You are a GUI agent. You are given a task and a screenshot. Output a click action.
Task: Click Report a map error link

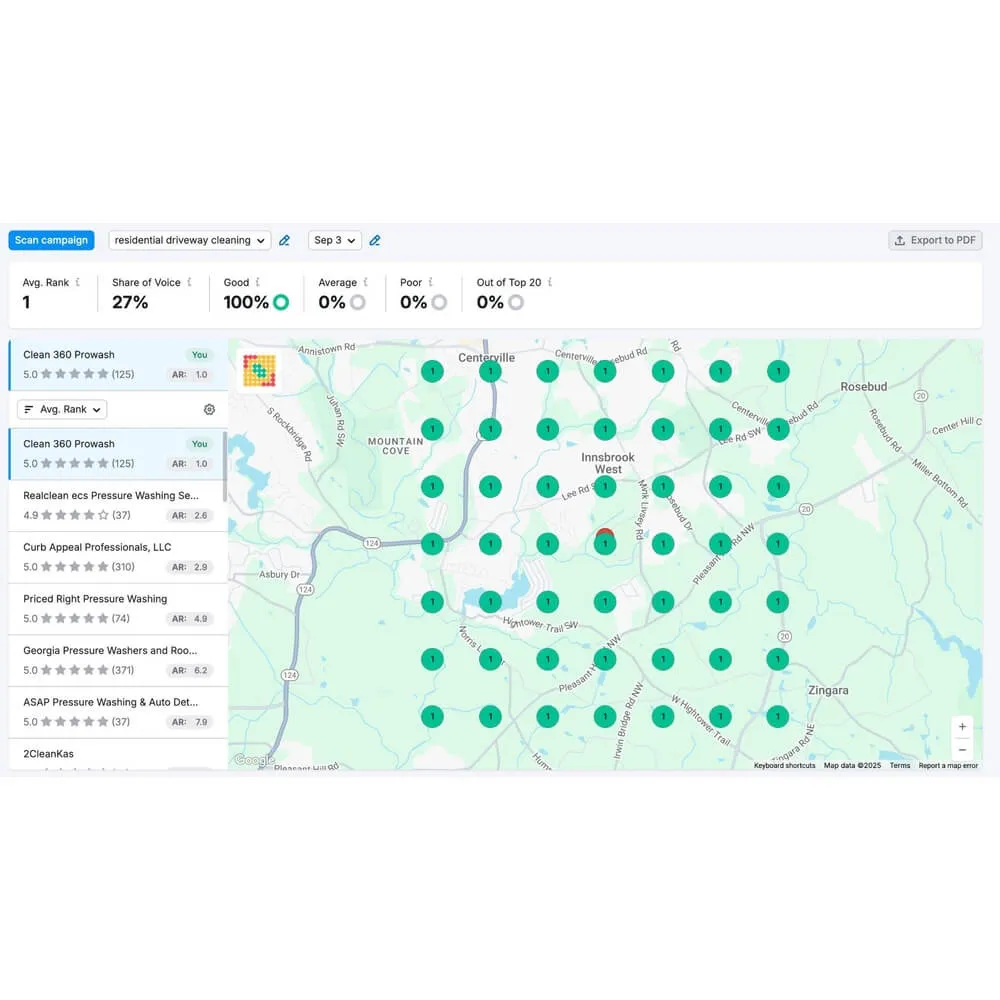[948, 765]
